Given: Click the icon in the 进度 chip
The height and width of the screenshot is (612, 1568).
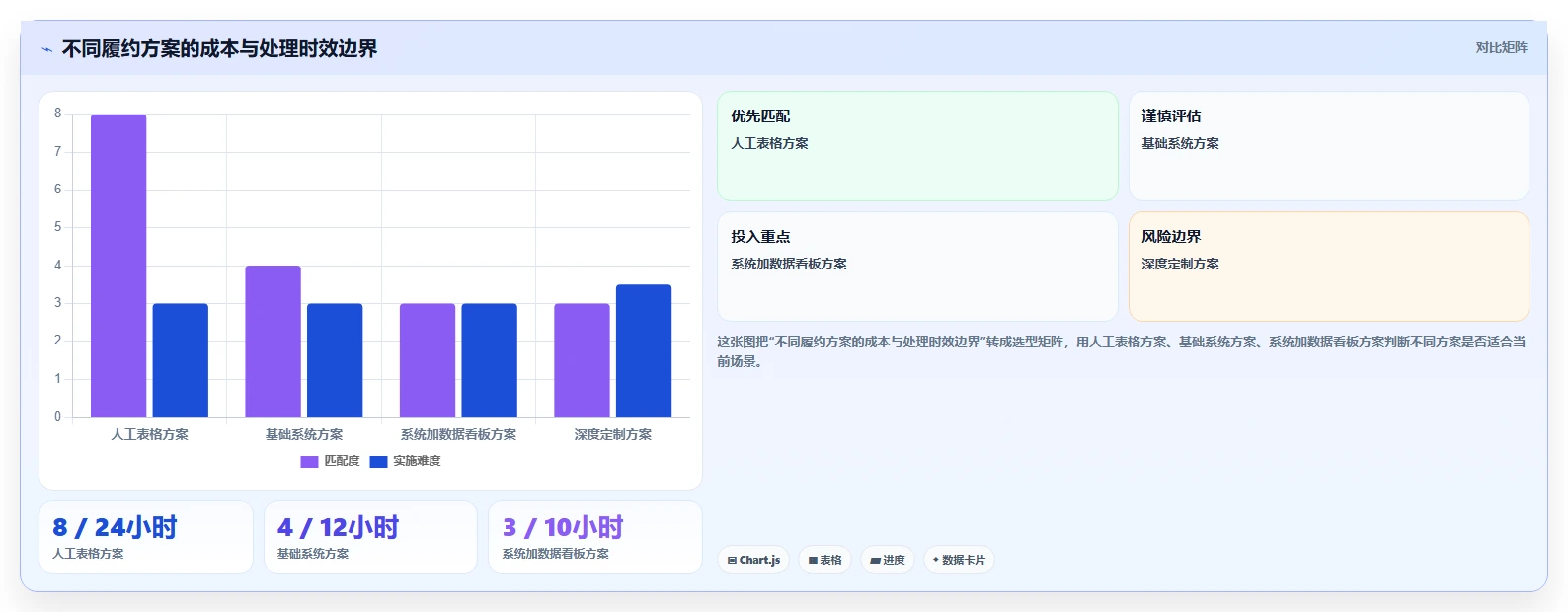Looking at the screenshot, I should coord(875,560).
